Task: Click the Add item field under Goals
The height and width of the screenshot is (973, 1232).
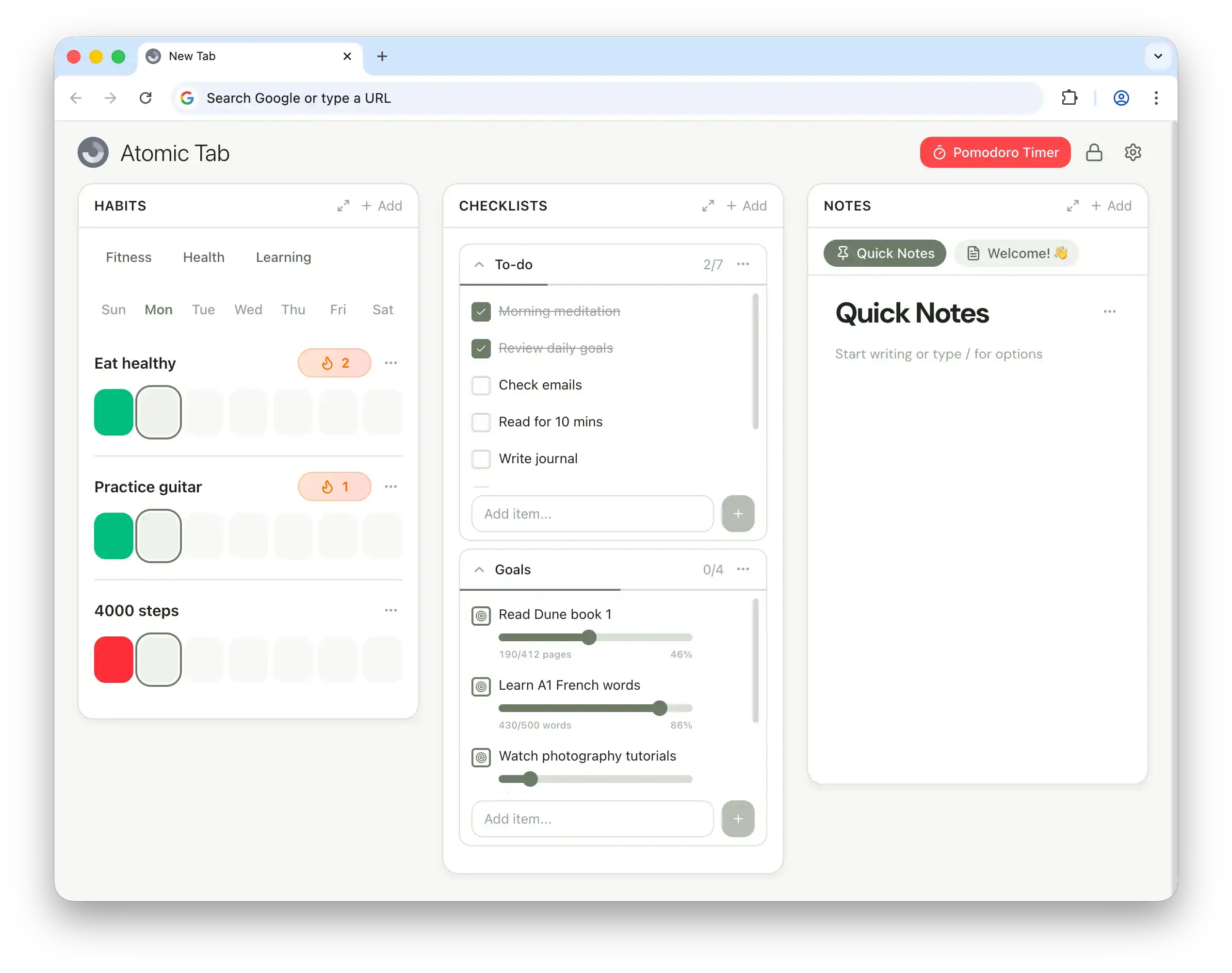Action: tap(592, 819)
